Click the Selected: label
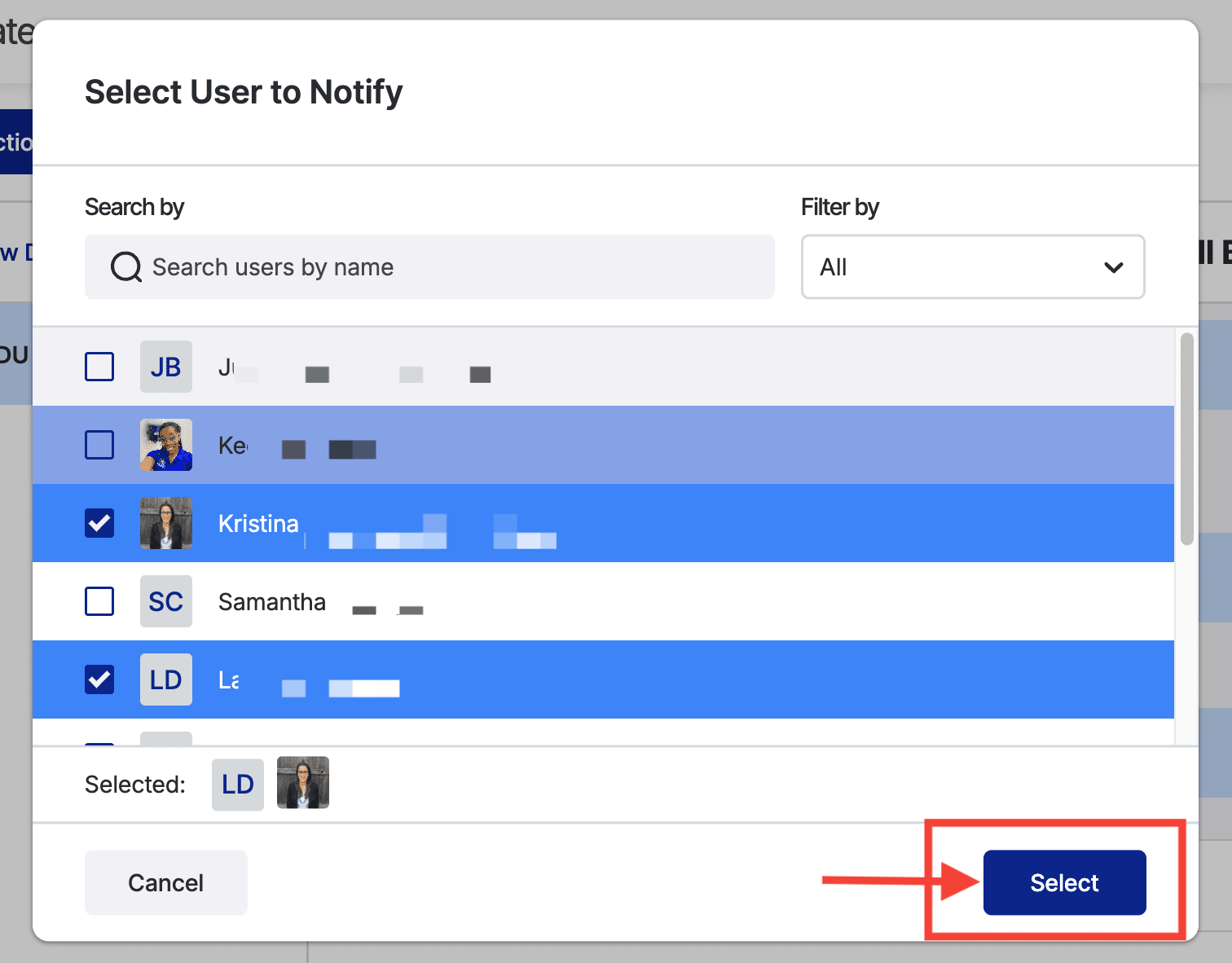The height and width of the screenshot is (963, 1232). 135,785
